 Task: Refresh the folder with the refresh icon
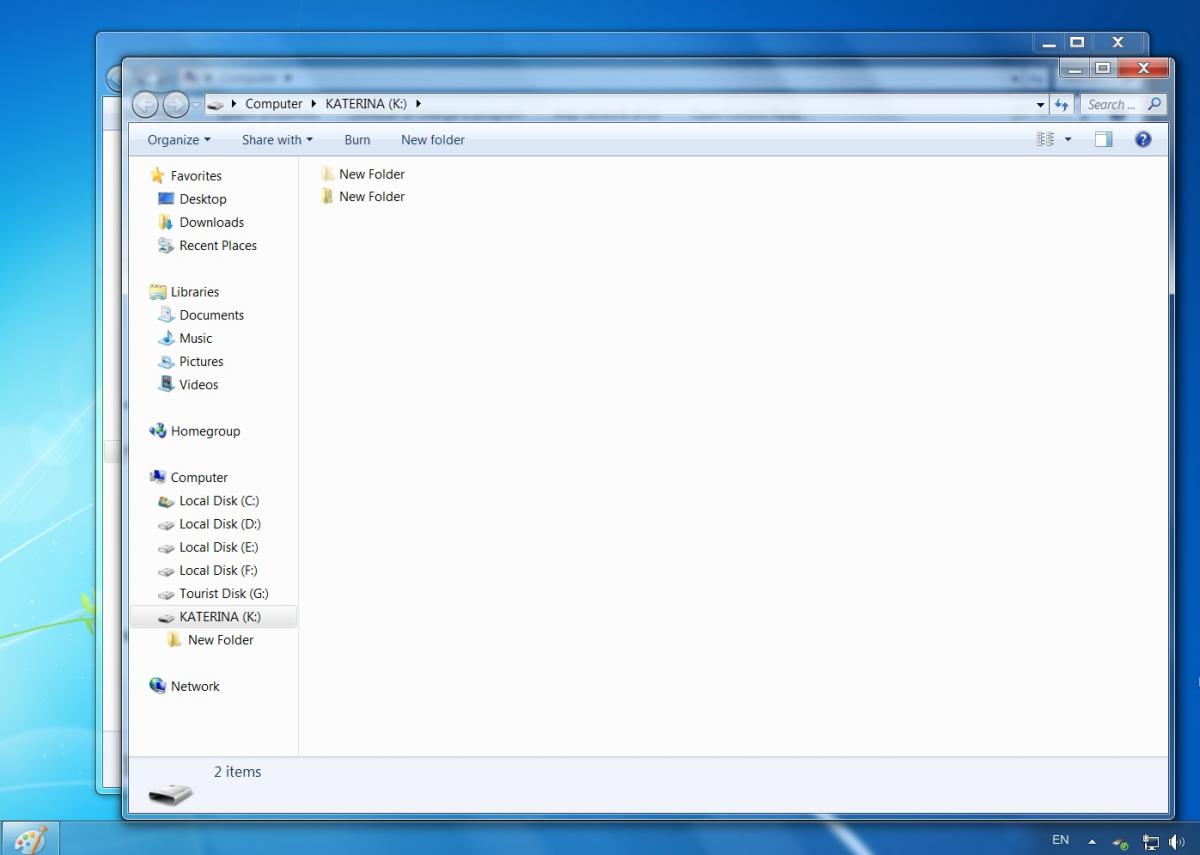[1062, 104]
